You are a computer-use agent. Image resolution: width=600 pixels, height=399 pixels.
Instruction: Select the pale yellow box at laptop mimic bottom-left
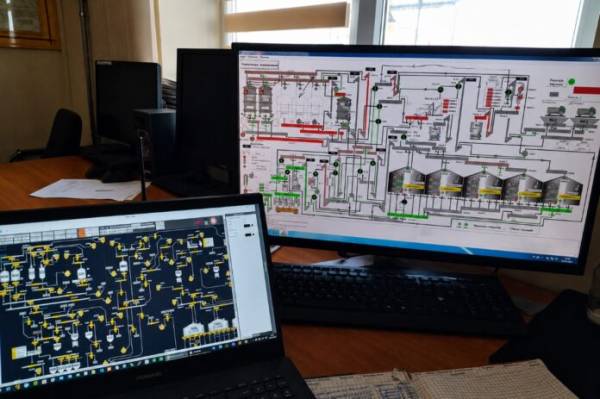pyautogui.click(x=19, y=353)
